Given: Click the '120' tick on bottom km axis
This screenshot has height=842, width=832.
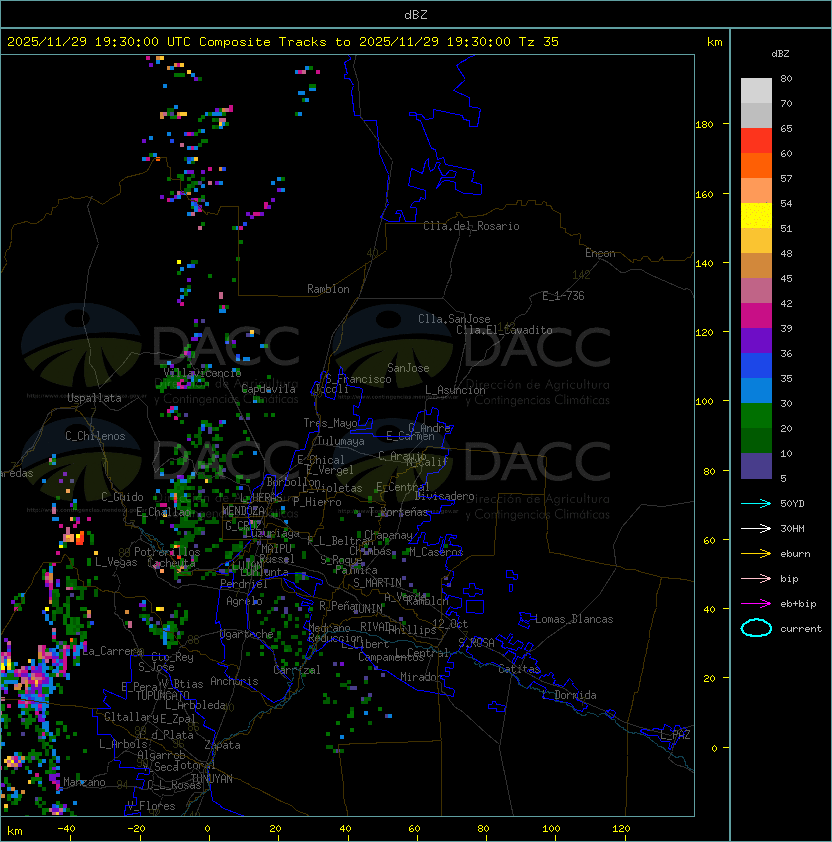Looking at the screenshot, I should coord(621,829).
